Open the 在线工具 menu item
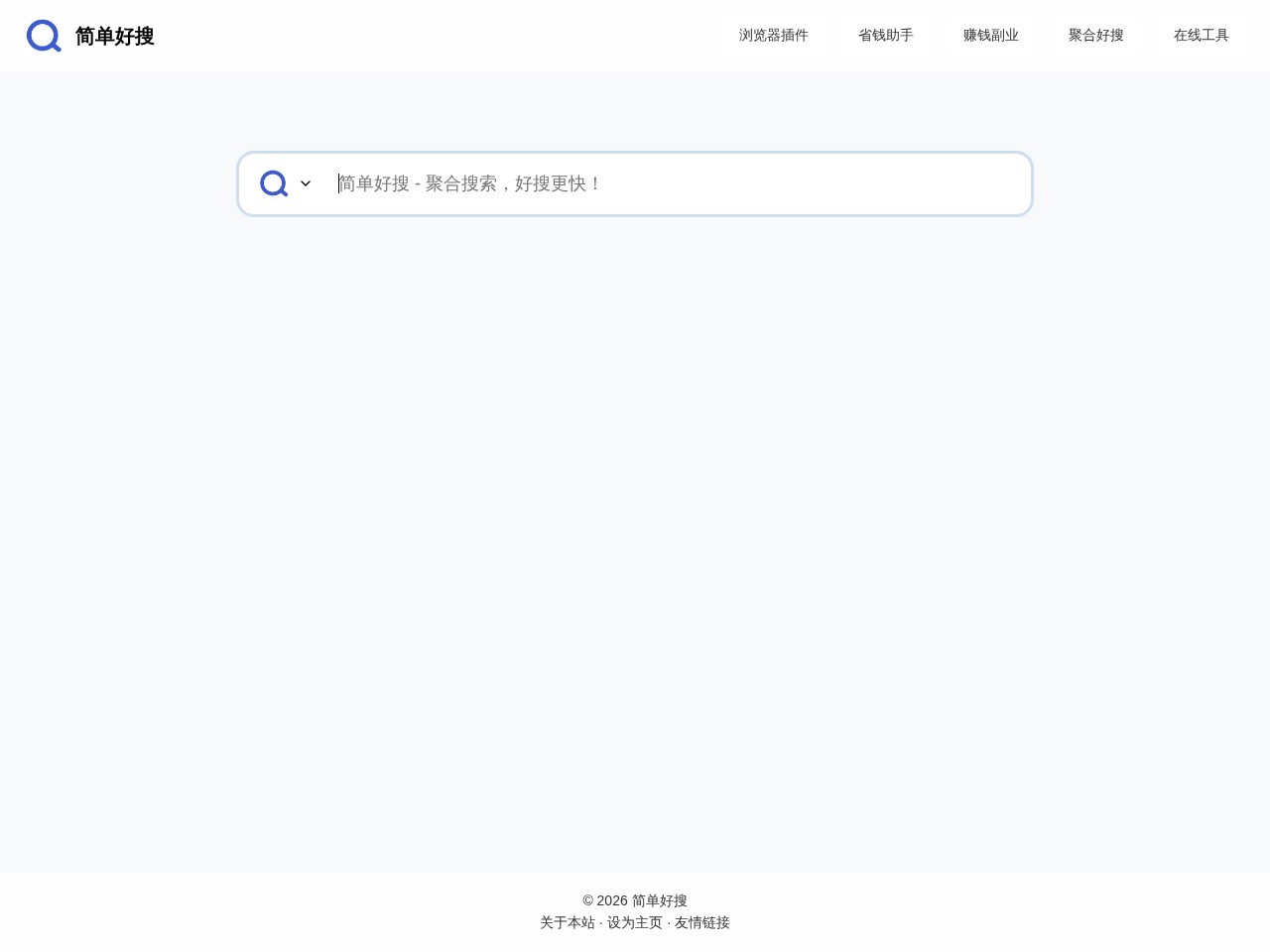Viewport: 1270px width, 952px height. [1202, 36]
